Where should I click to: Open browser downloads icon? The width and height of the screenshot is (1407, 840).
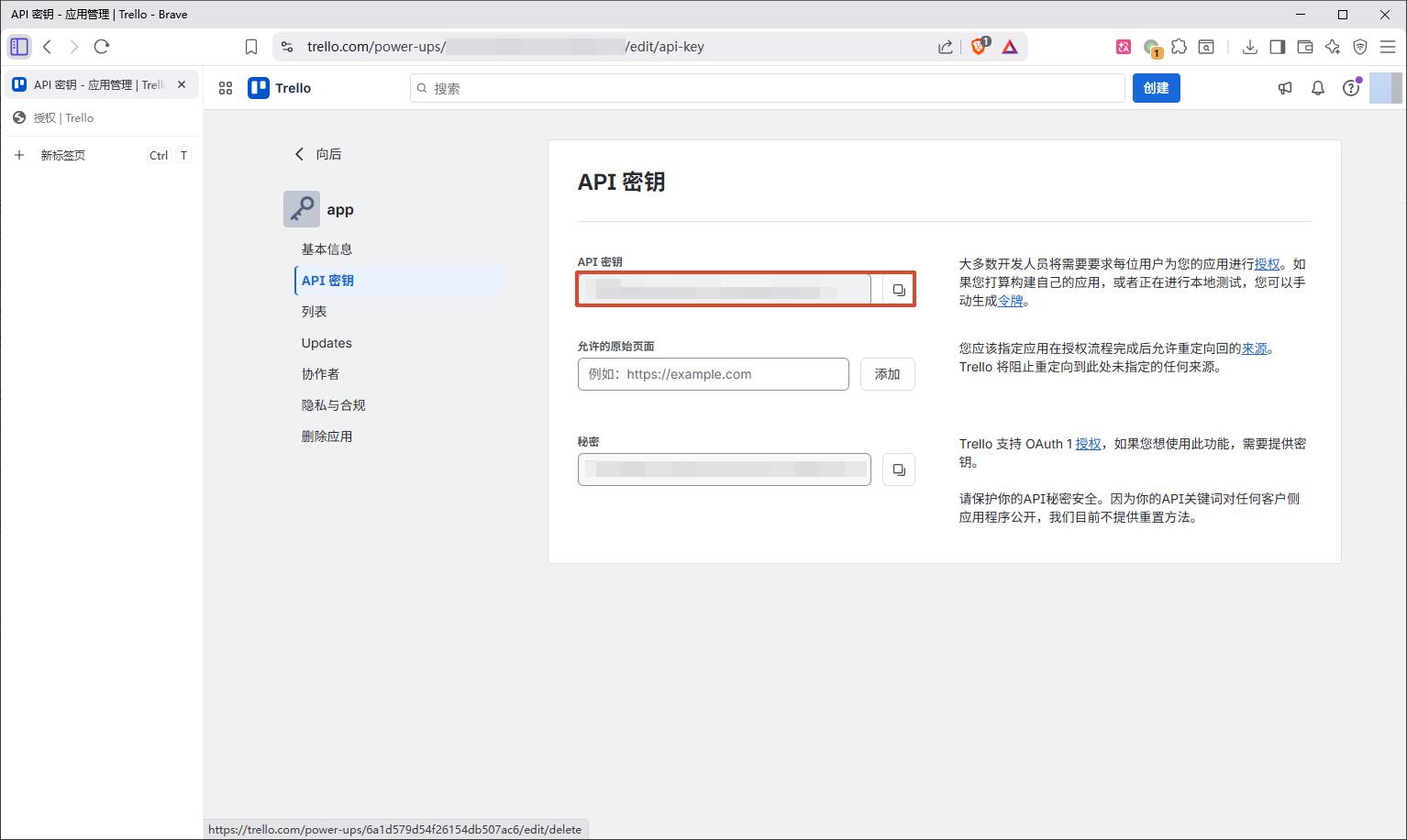pos(1249,47)
